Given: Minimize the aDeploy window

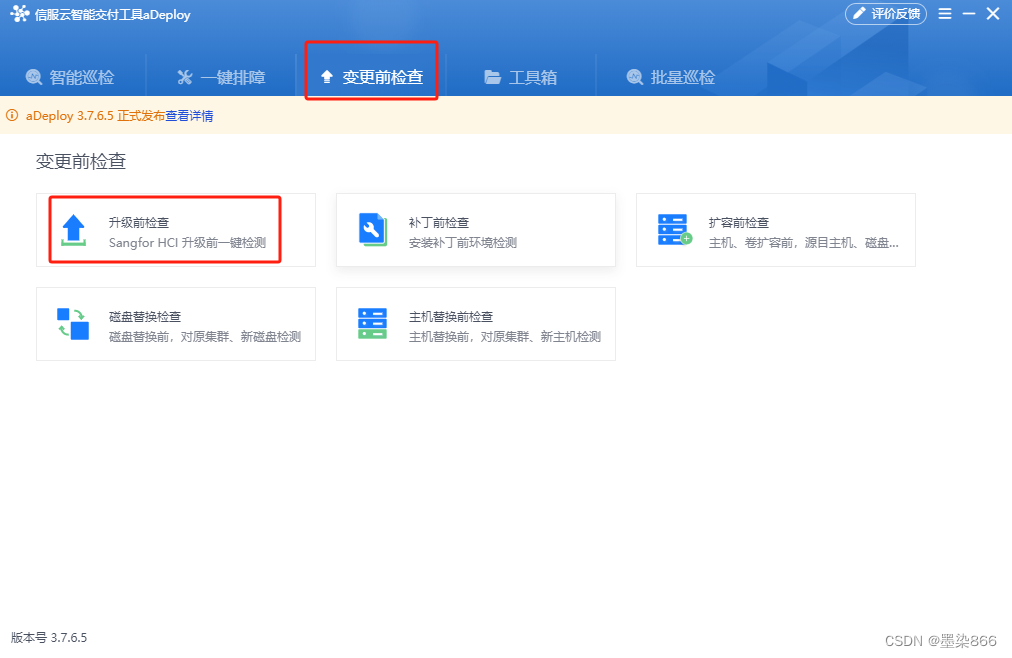Looking at the screenshot, I should pyautogui.click(x=969, y=14).
